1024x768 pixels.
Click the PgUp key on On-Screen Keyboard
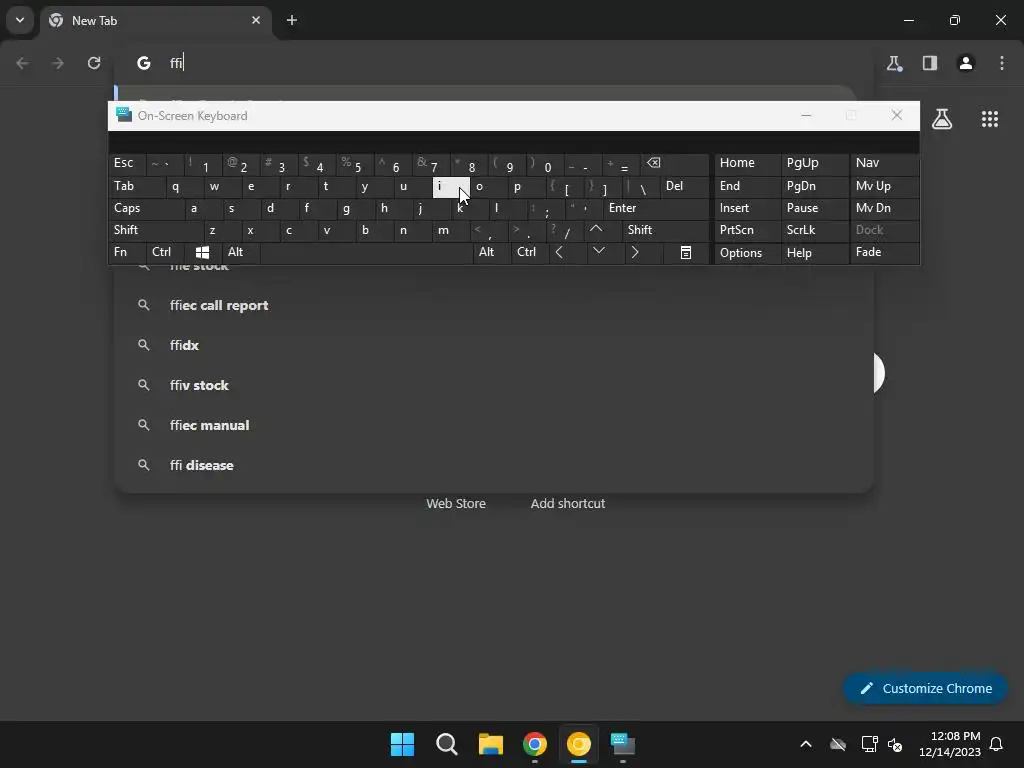[x=814, y=163]
